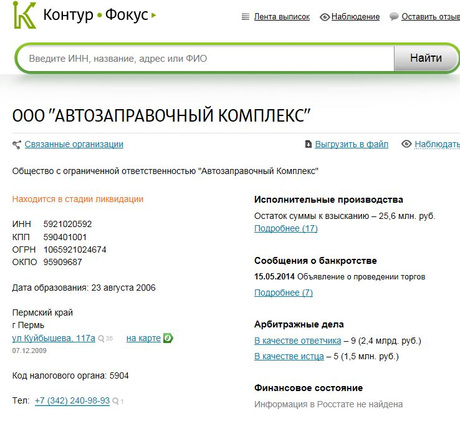
Task: Click address link ул Куйбышева, 117а
Action: pos(54,338)
